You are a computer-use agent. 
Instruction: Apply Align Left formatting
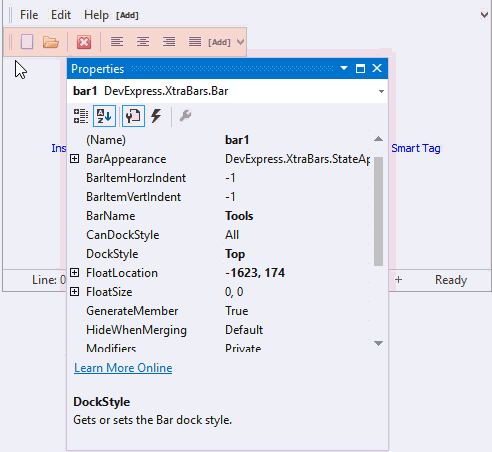pos(117,42)
